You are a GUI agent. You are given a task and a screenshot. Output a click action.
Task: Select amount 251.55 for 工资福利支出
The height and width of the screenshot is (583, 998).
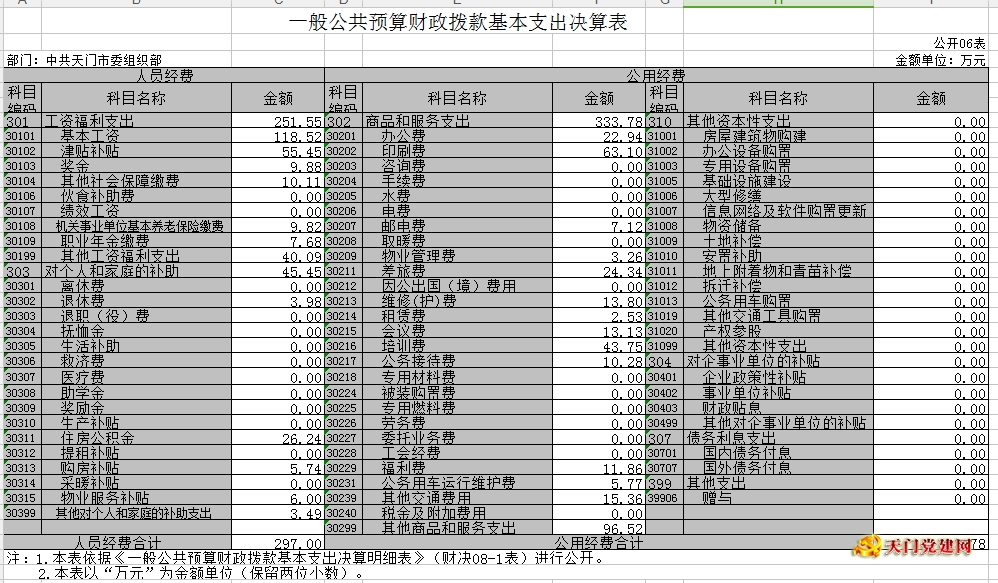278,120
